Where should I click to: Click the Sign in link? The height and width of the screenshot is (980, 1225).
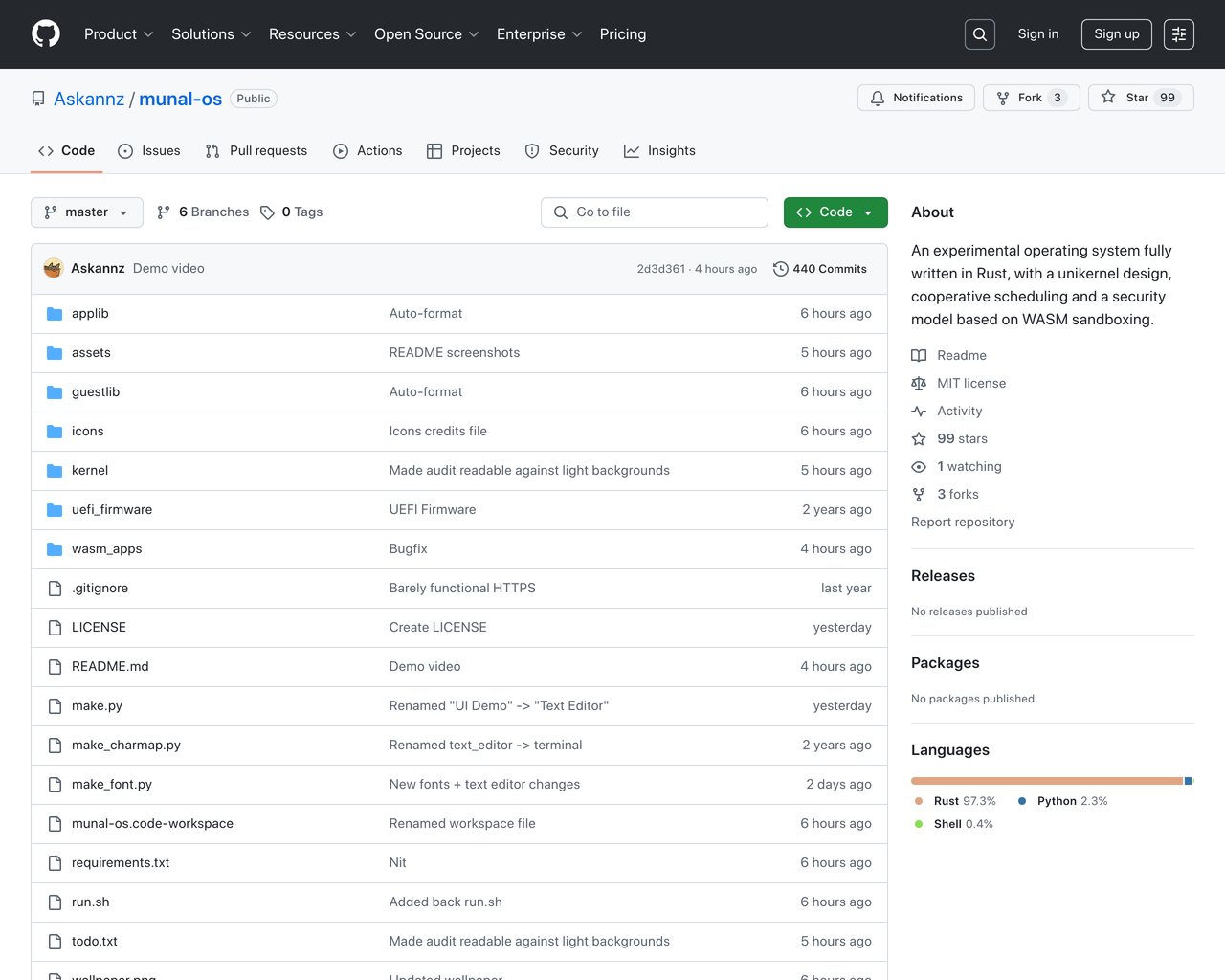coord(1038,34)
